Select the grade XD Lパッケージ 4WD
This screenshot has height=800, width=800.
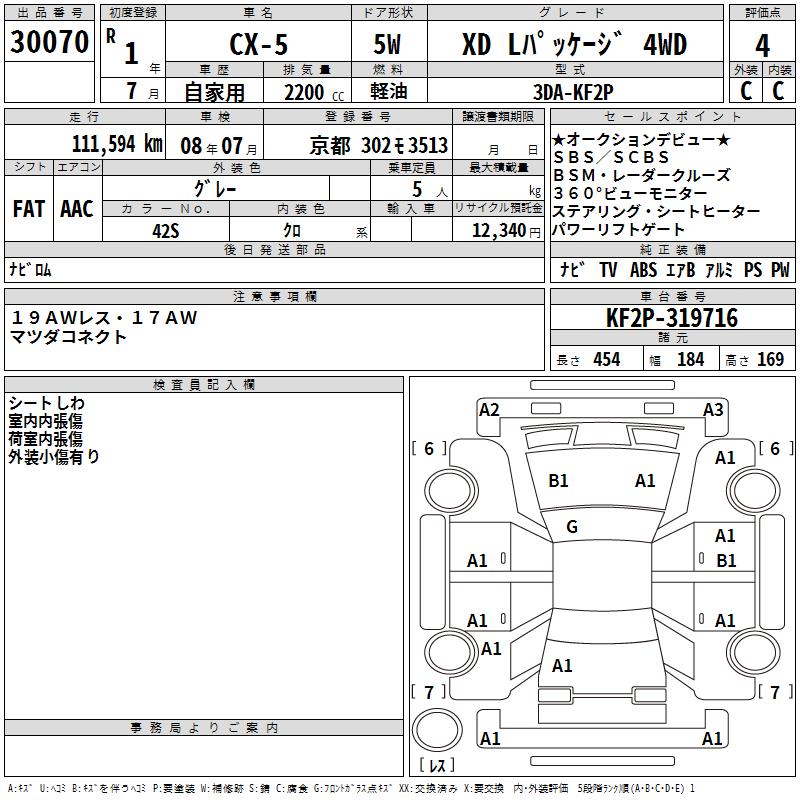(574, 44)
